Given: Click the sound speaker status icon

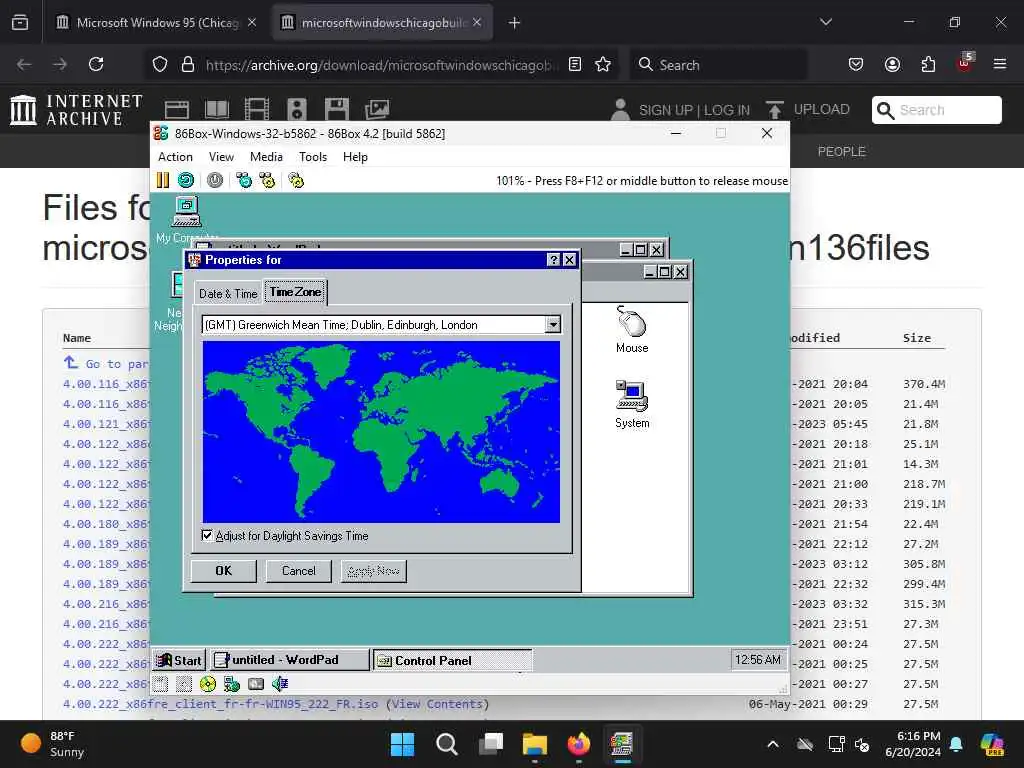Looking at the screenshot, I should click(x=280, y=684).
